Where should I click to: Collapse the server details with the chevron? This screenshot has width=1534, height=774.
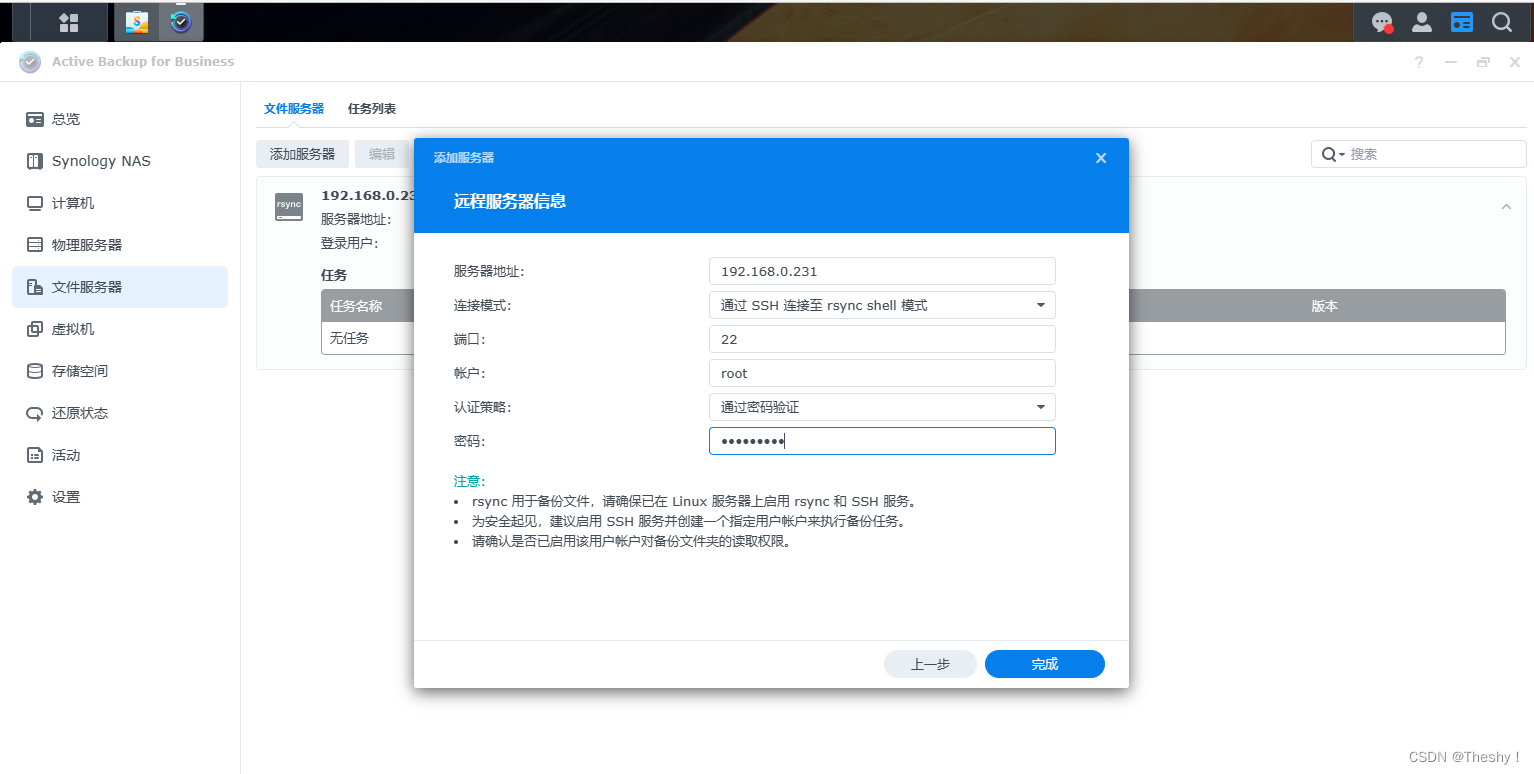pos(1505,206)
